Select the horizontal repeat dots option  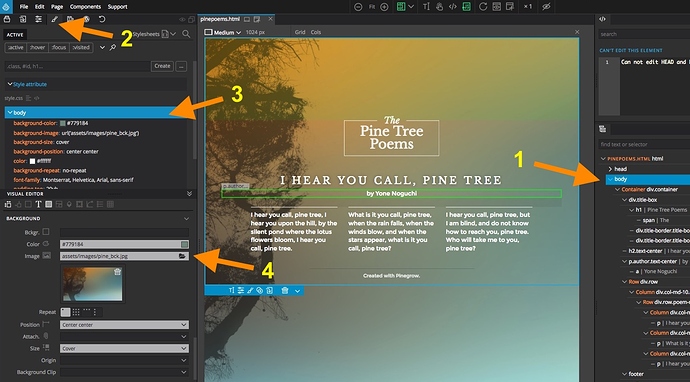click(x=87, y=311)
